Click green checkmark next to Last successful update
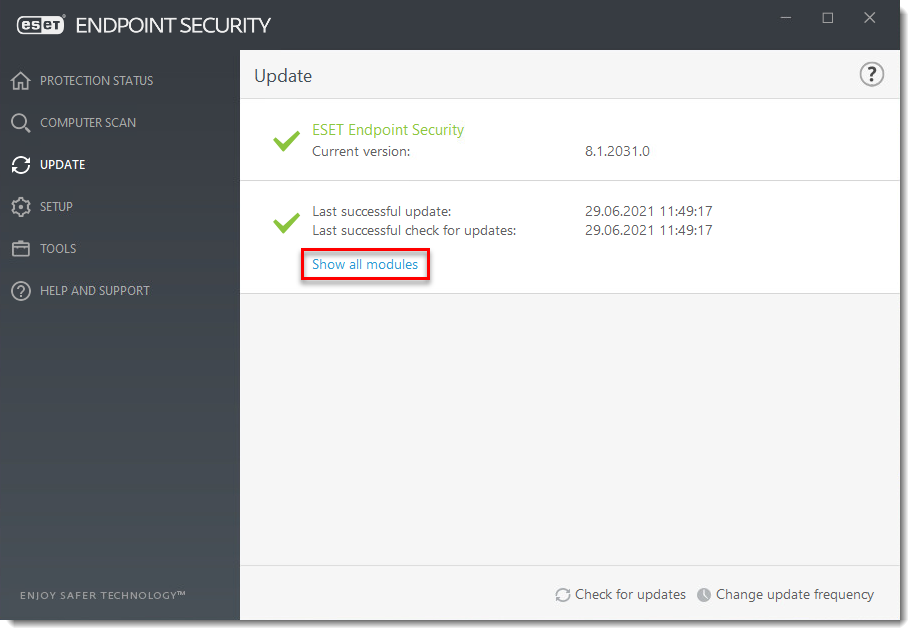 pos(287,222)
